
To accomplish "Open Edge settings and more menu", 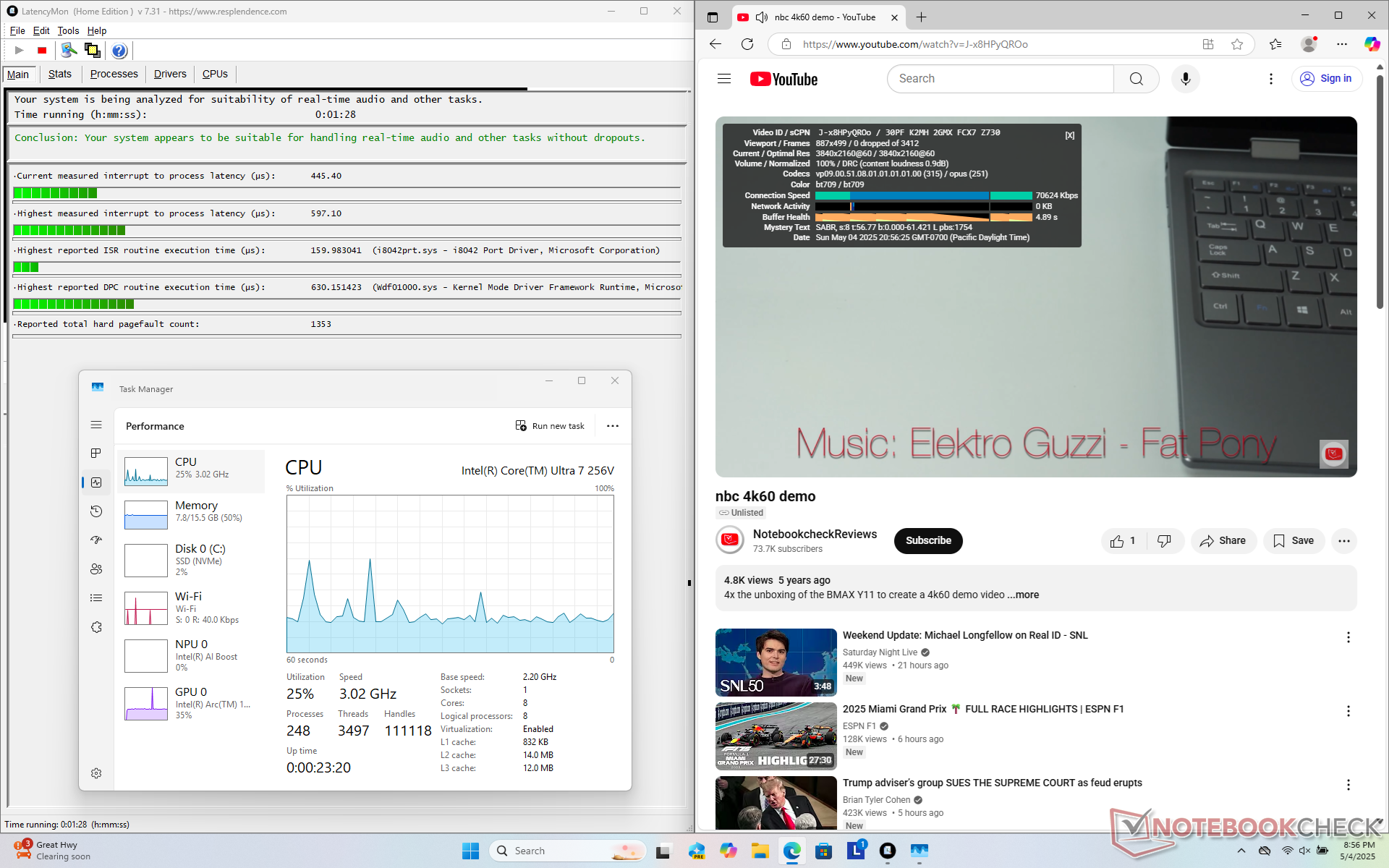I will coord(1342,44).
